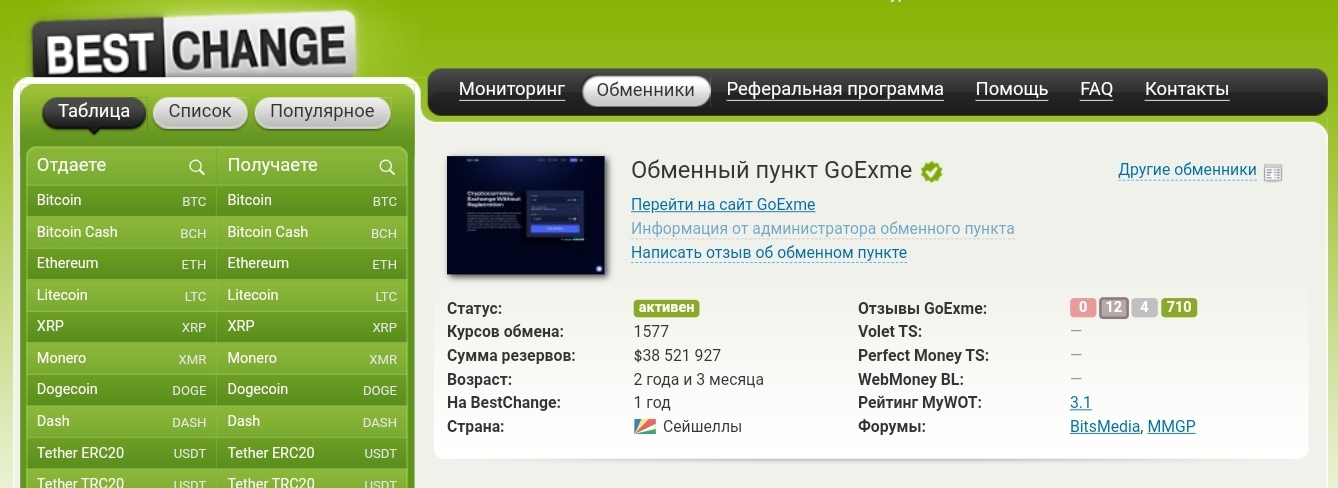Click the Обменный пункт GoExme heading

(x=772, y=171)
